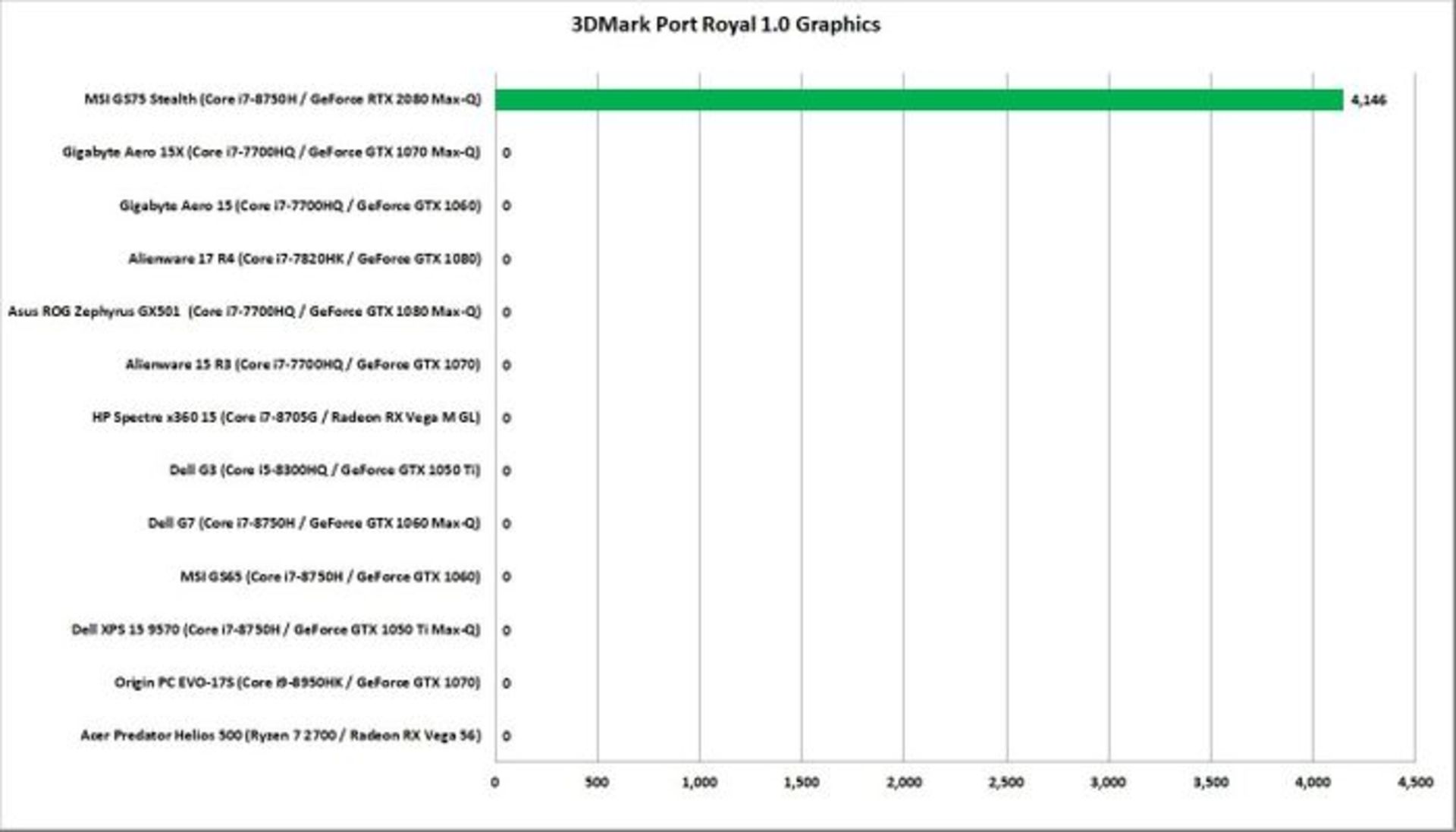Click the Gigabyte Aero 15 GTX 1060 label
The height and width of the screenshot is (832, 1456).
300,206
